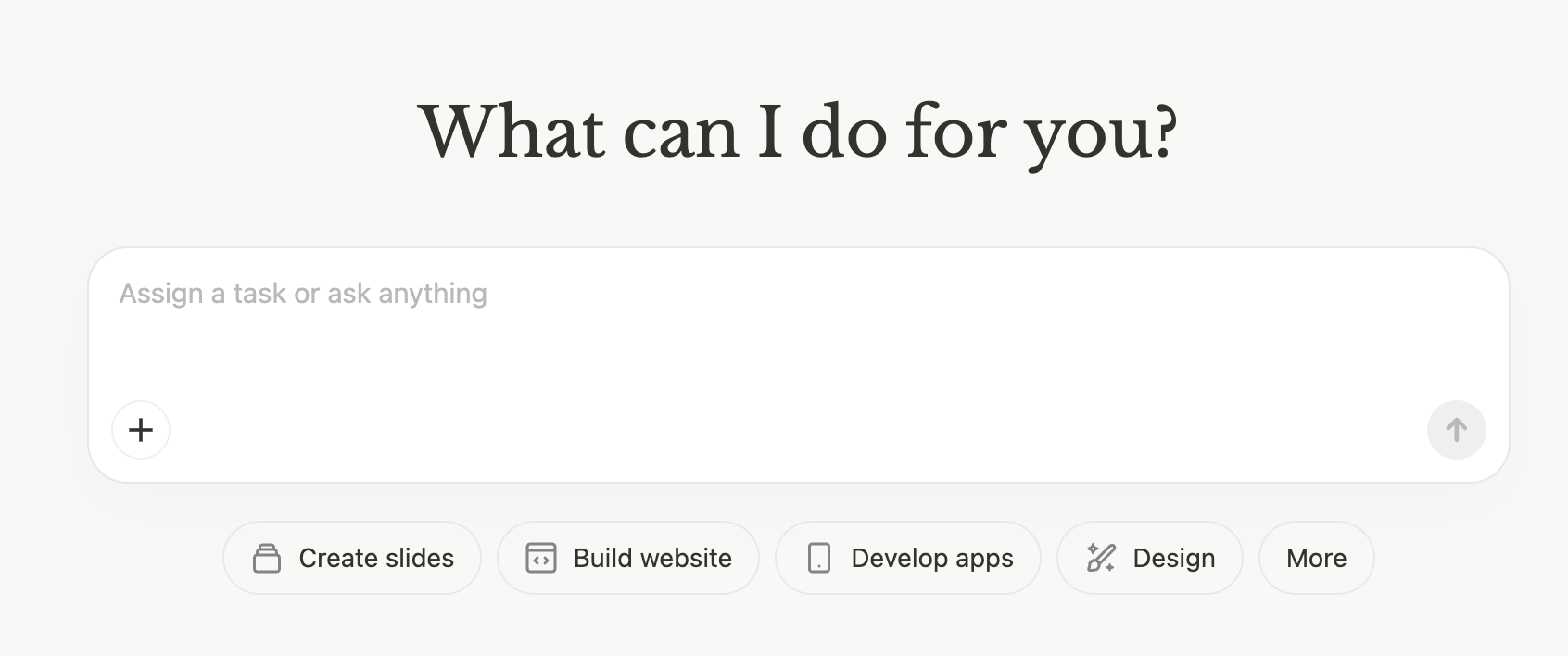Viewport: 1568px width, 656px height.
Task: Click the word "slides" in Create slides chip
Action: pos(419,558)
